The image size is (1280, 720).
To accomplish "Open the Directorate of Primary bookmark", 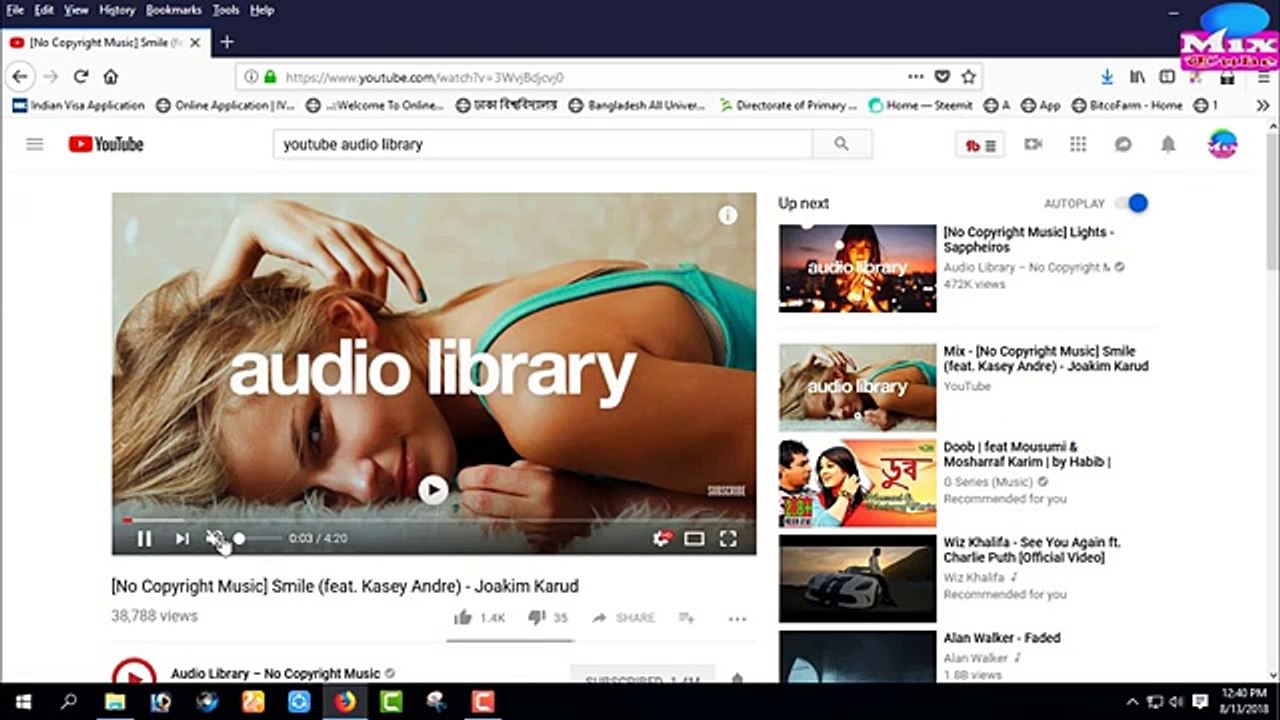I will 788,105.
